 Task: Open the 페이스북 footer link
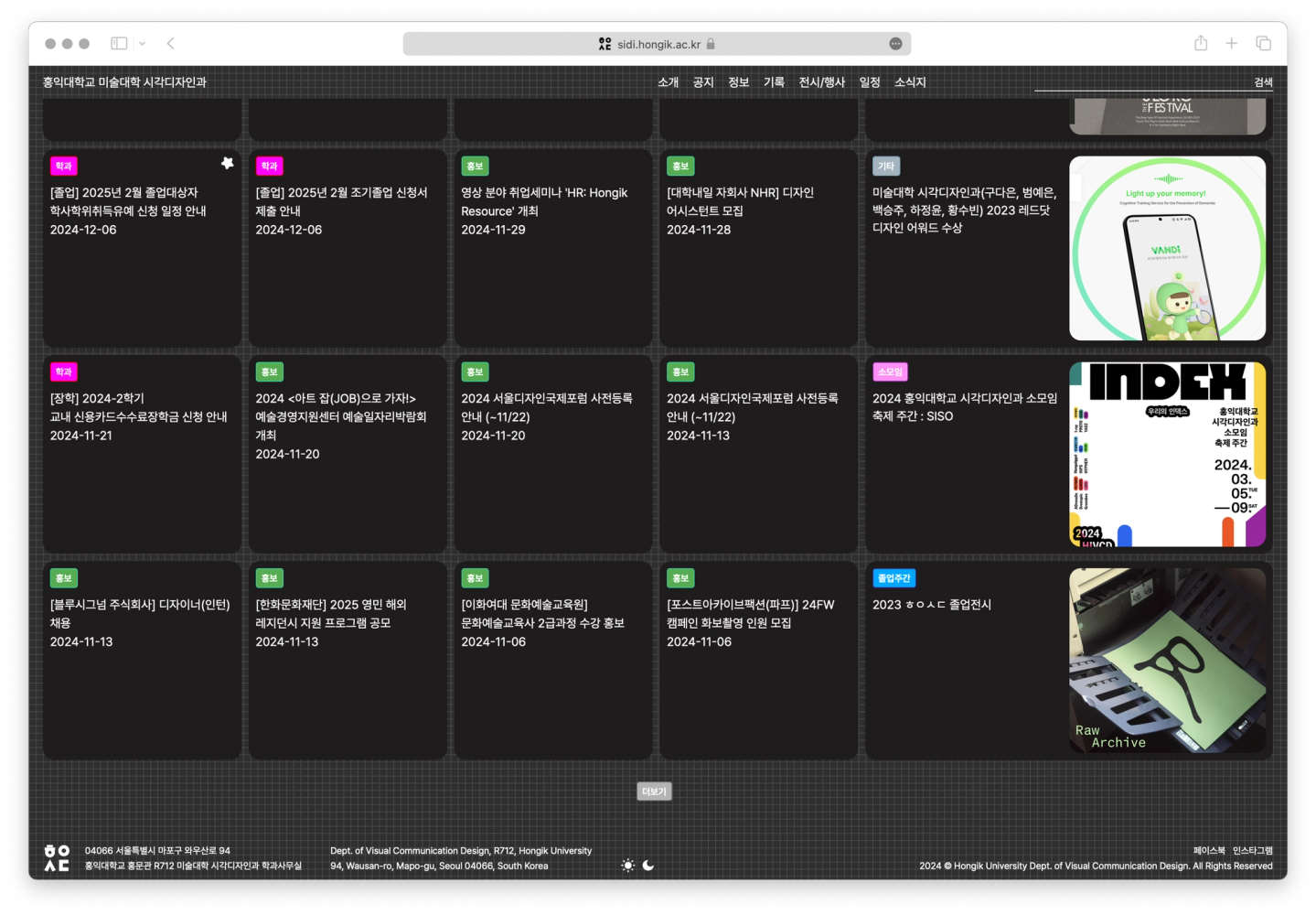pos(1209,851)
